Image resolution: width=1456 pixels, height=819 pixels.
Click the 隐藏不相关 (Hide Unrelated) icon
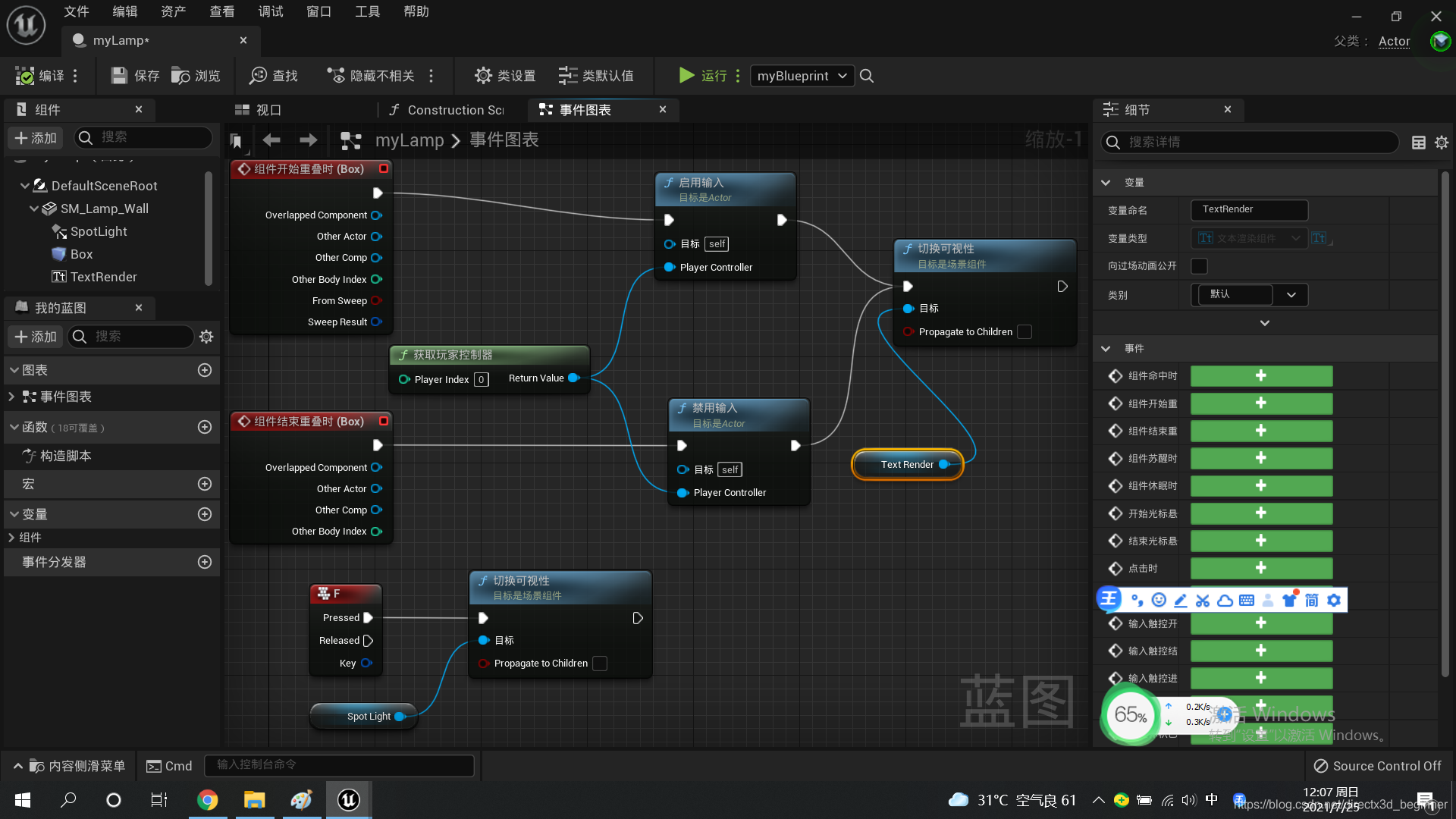(x=335, y=76)
